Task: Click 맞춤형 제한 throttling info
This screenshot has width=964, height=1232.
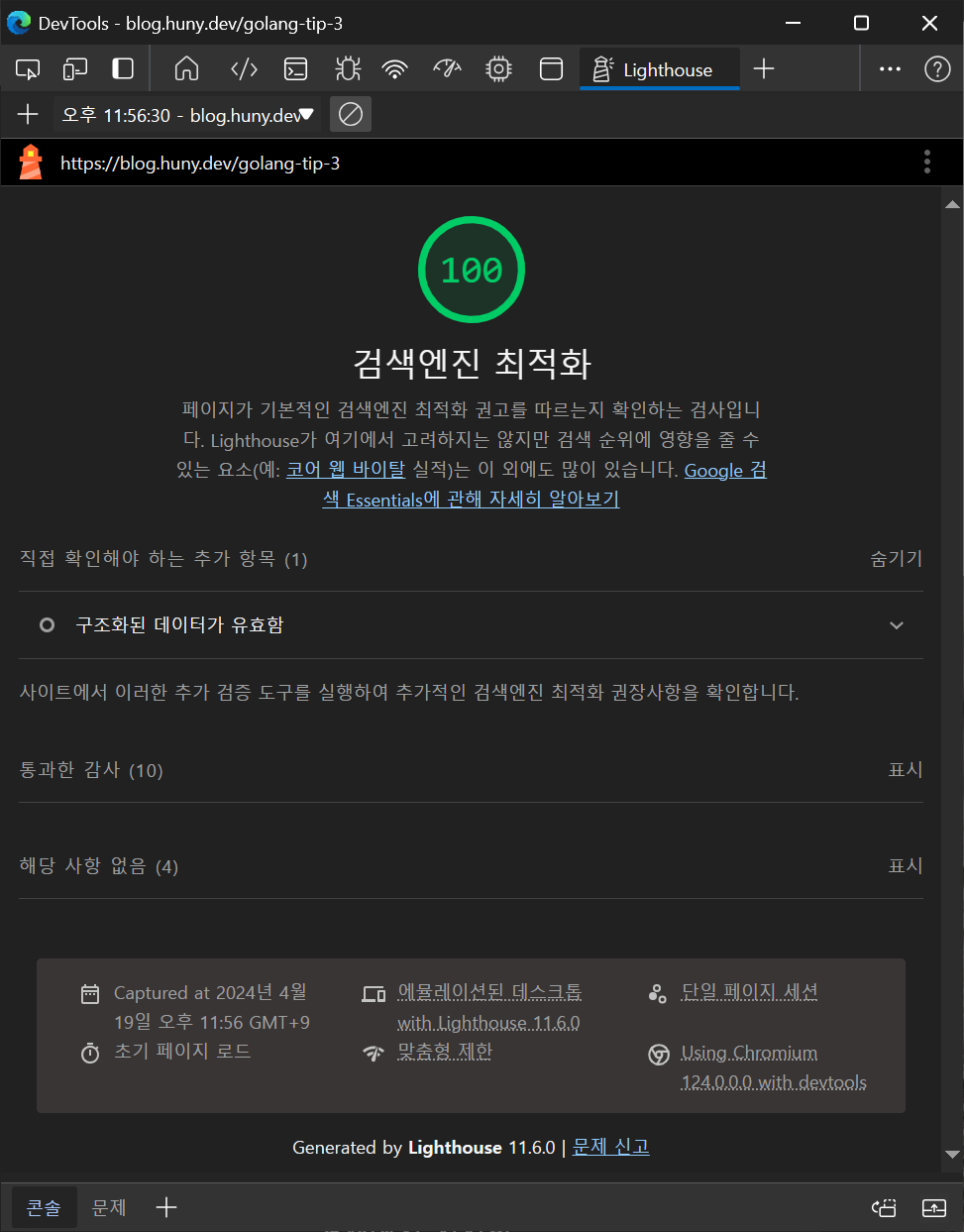Action: [445, 1052]
